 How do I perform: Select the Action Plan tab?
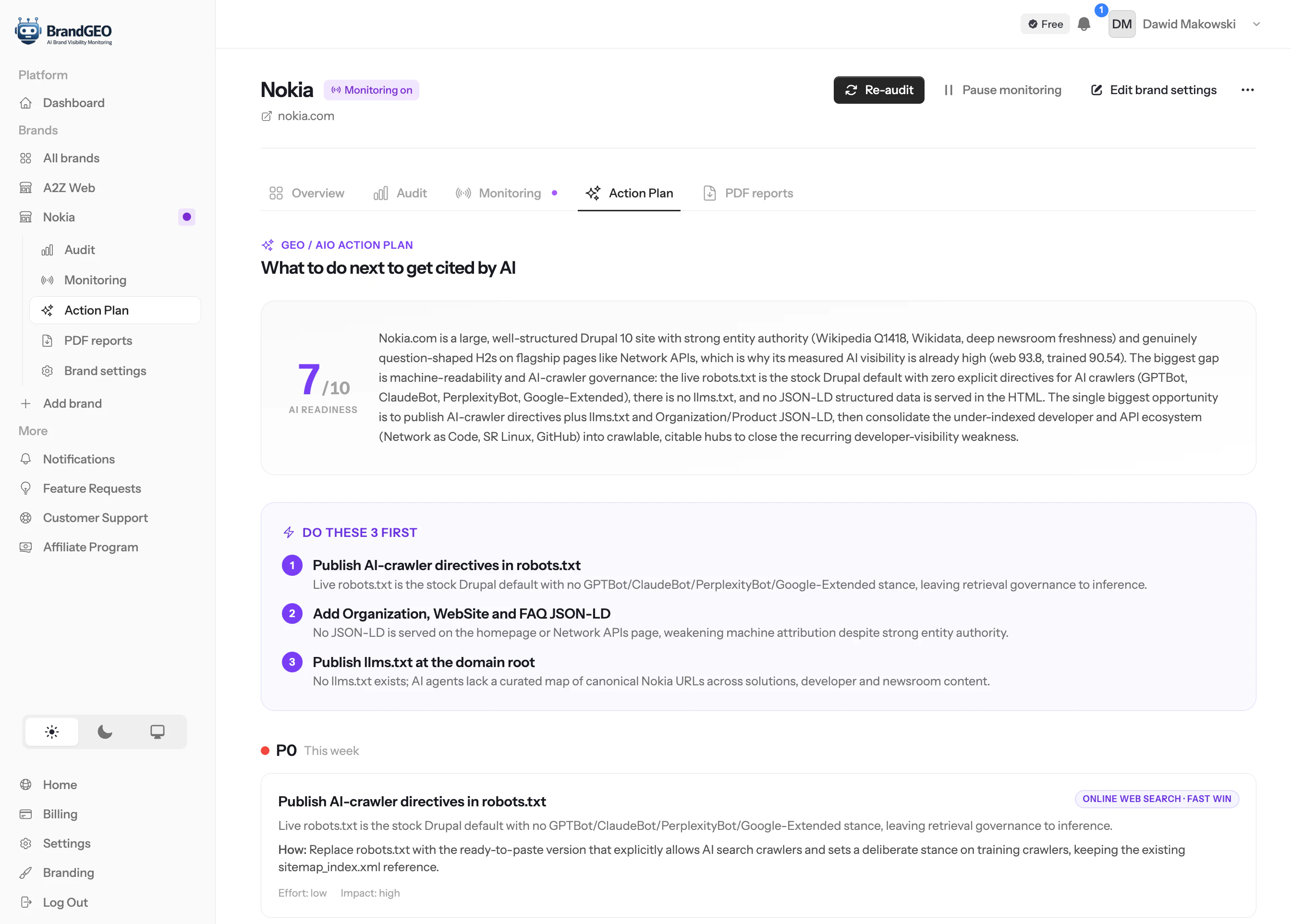coord(629,194)
